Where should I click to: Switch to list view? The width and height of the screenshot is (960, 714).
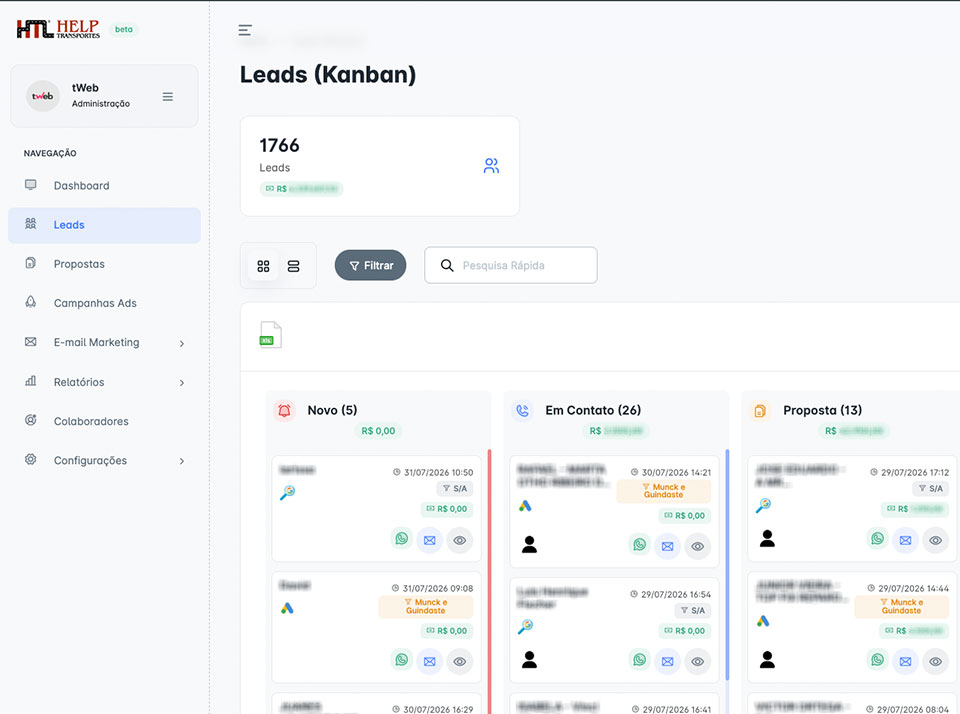[x=293, y=266]
